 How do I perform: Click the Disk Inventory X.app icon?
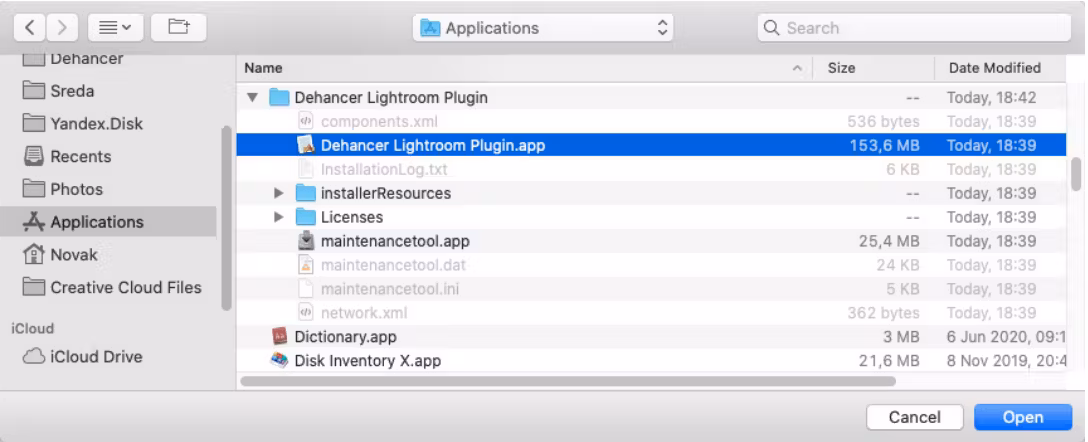tap(279, 360)
